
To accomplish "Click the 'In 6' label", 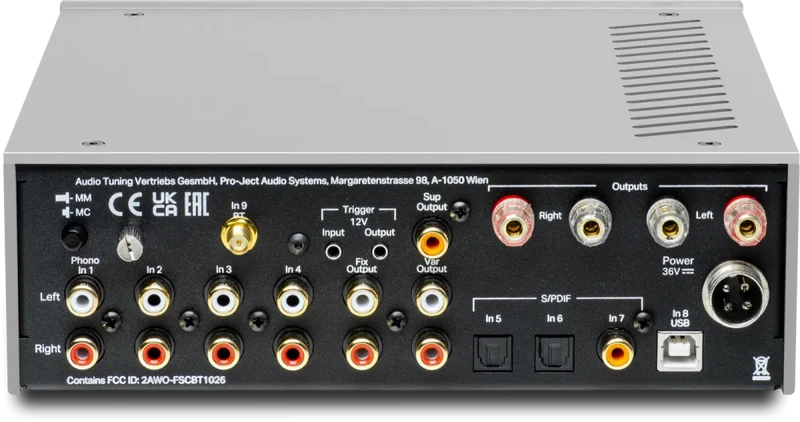I will coord(555,318).
